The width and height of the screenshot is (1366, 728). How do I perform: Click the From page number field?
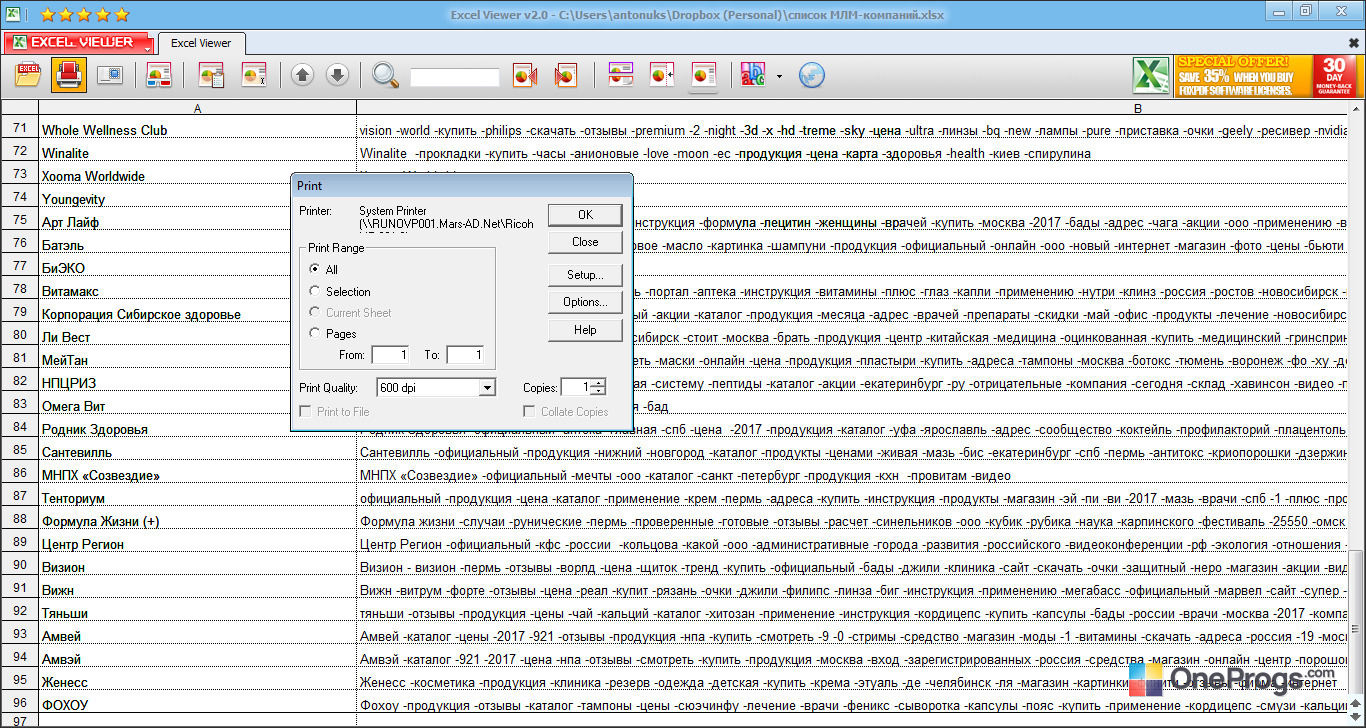[390, 355]
